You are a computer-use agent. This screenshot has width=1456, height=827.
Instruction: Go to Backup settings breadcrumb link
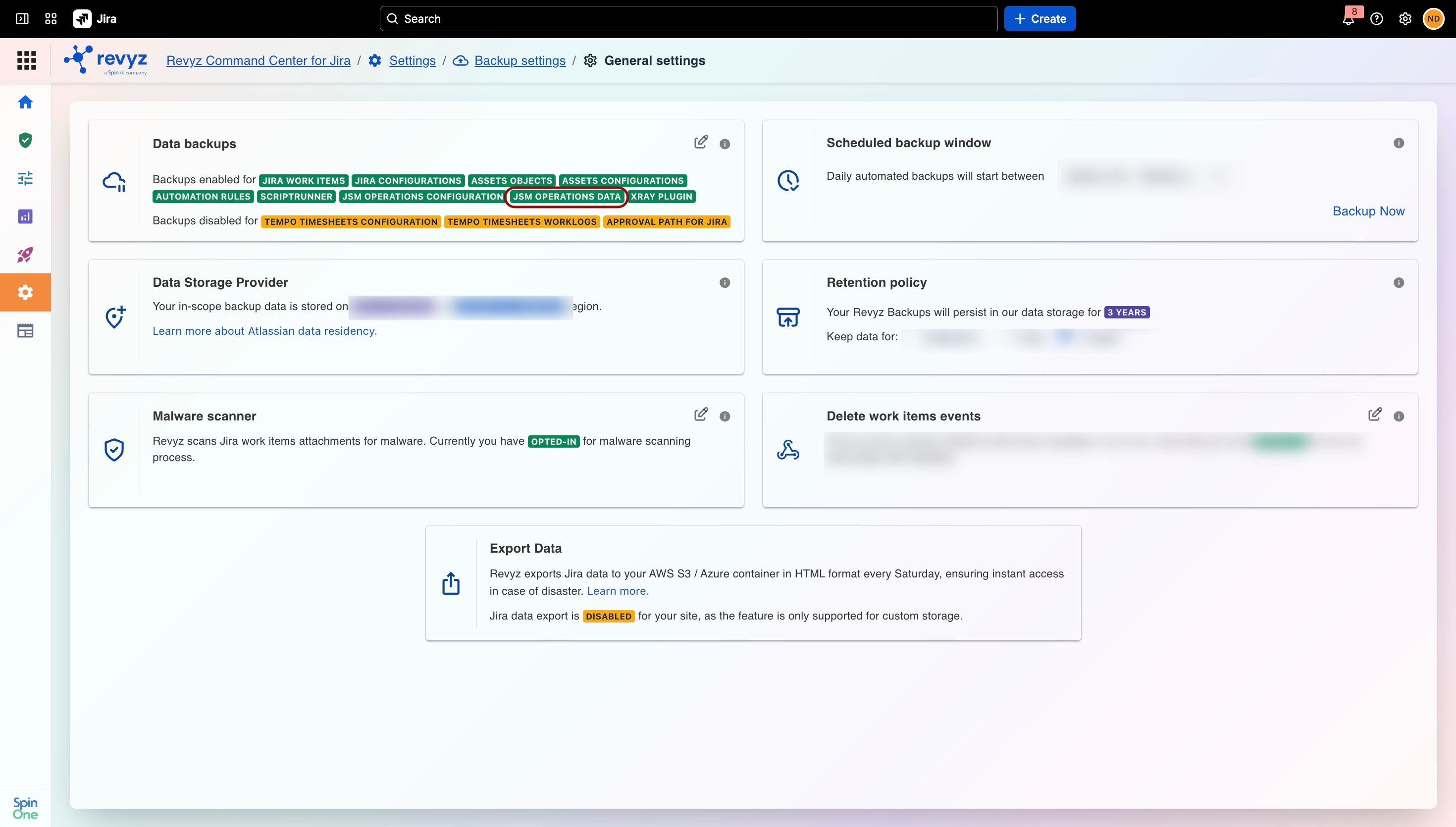coord(520,60)
